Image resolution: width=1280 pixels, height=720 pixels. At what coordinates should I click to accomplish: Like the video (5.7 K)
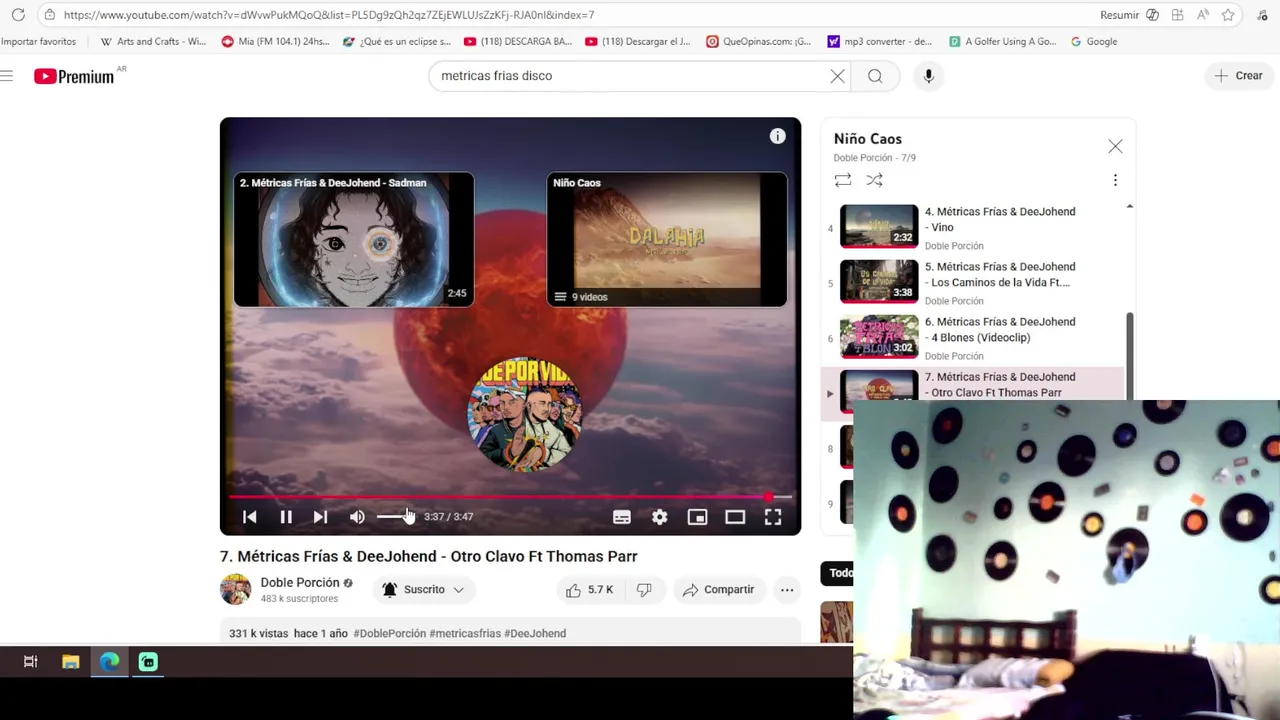(590, 590)
